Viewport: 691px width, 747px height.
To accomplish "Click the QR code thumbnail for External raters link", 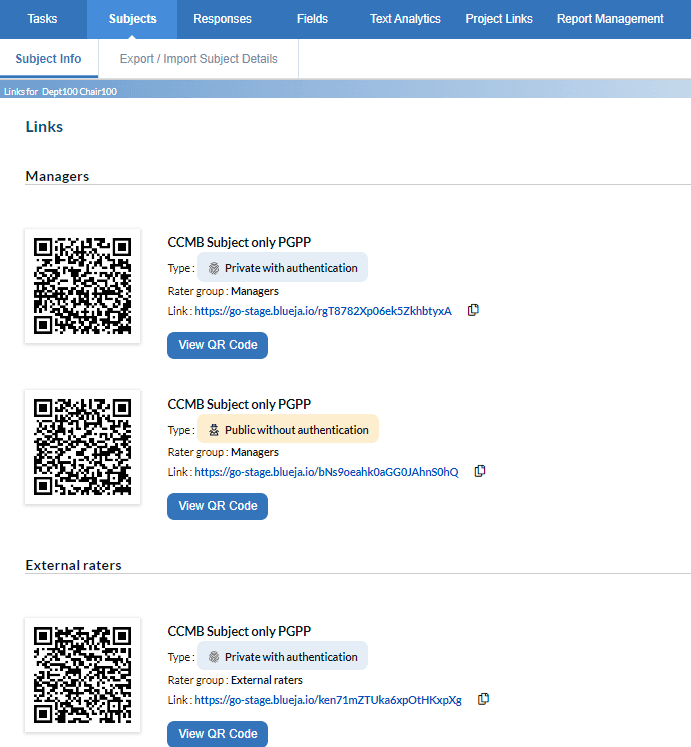I will pos(82,675).
